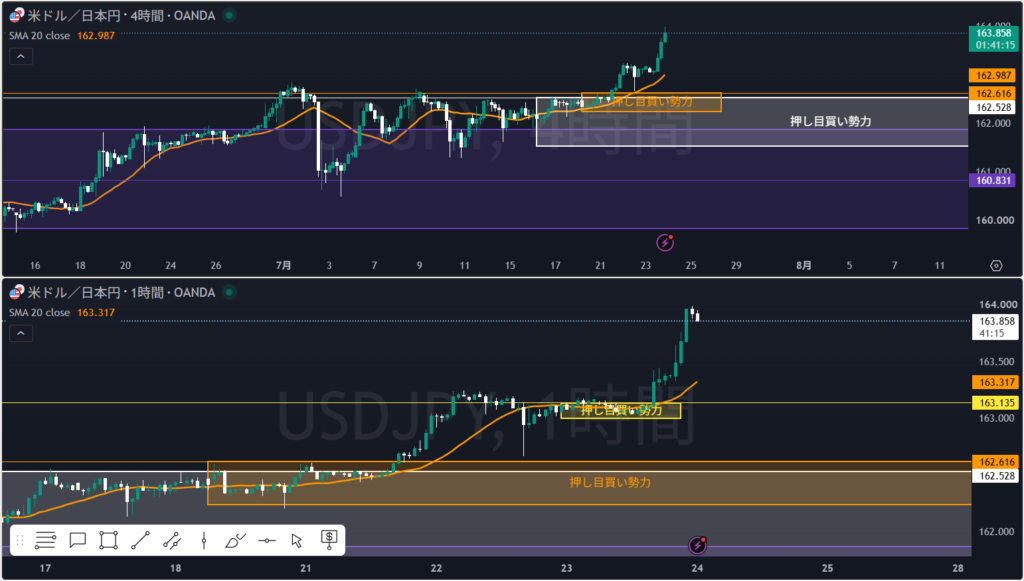
Task: Click white 163.858 price label on 1-hour chart
Action: (997, 327)
